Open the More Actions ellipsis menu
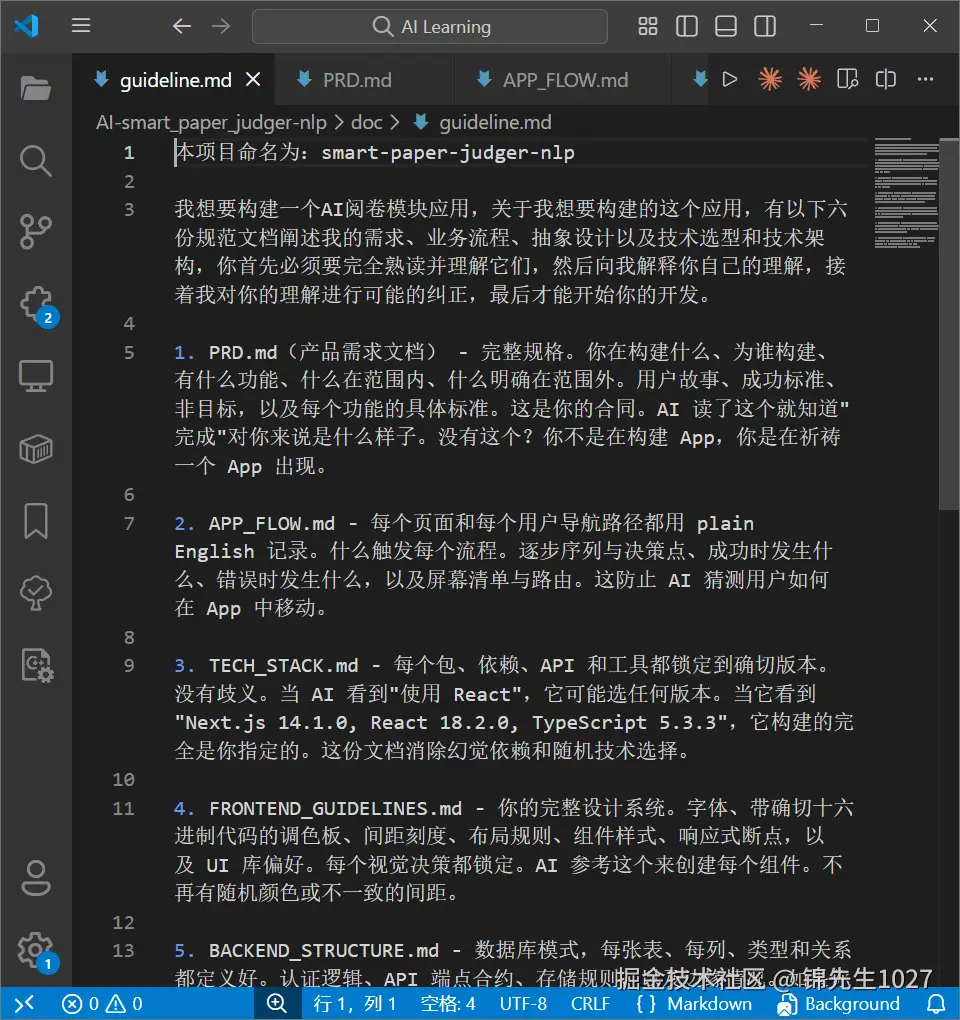Viewport: 960px width, 1020px height. coord(924,79)
